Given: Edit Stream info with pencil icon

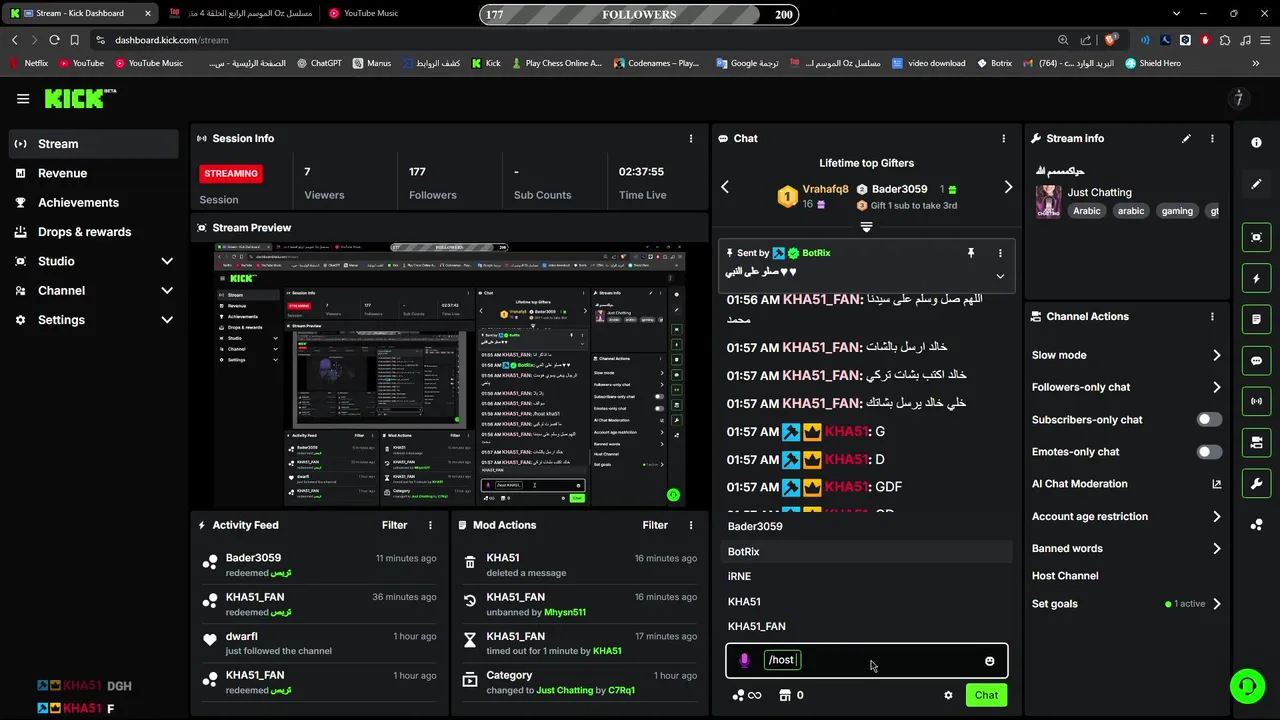Looking at the screenshot, I should [x=1186, y=138].
